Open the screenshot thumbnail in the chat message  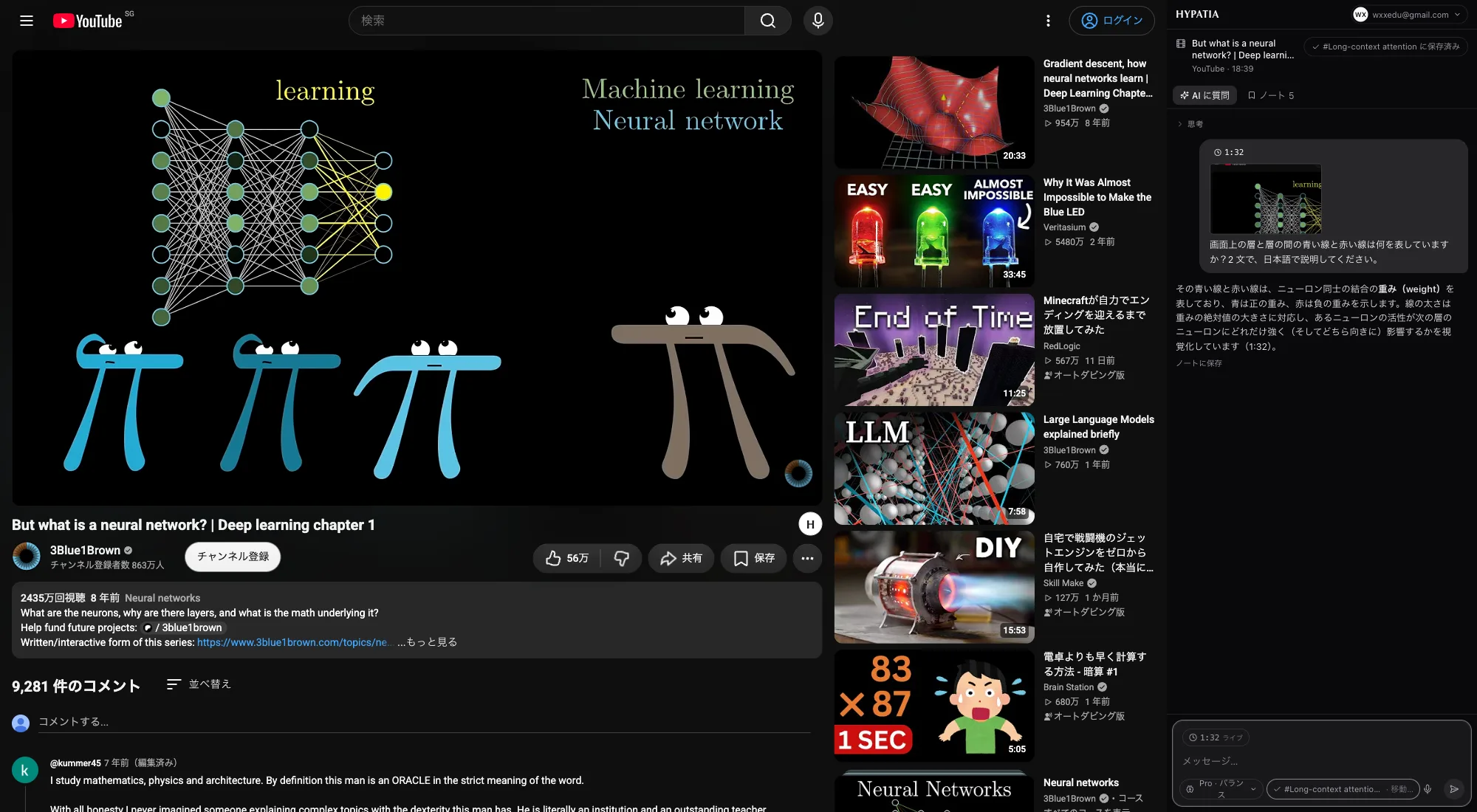coord(1265,199)
